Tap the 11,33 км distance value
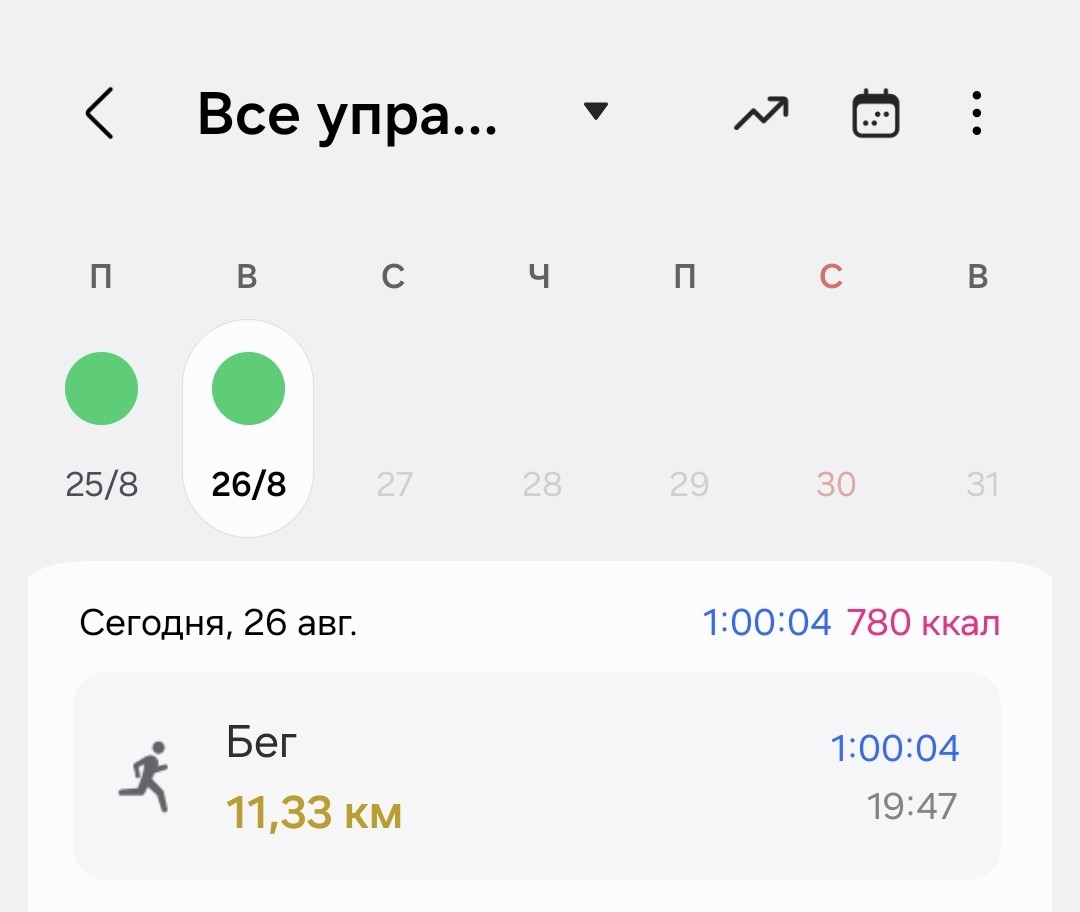This screenshot has height=912, width=1080. pos(314,813)
